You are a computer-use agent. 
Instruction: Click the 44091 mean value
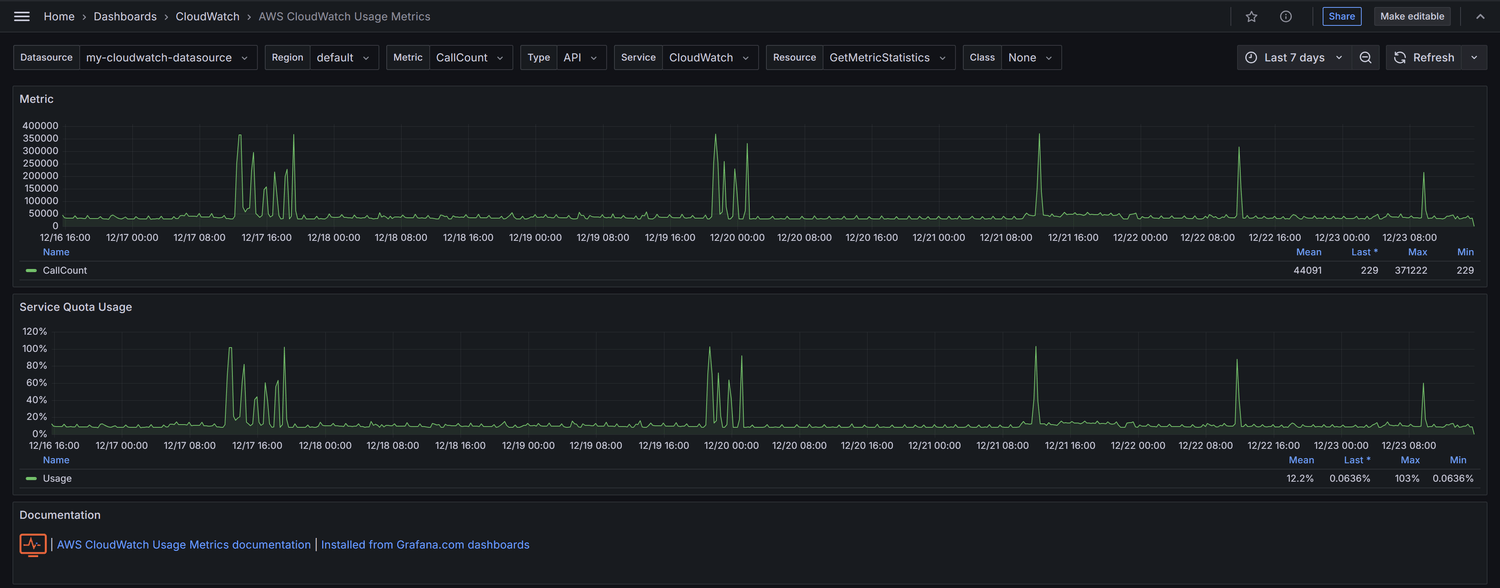tap(1308, 271)
